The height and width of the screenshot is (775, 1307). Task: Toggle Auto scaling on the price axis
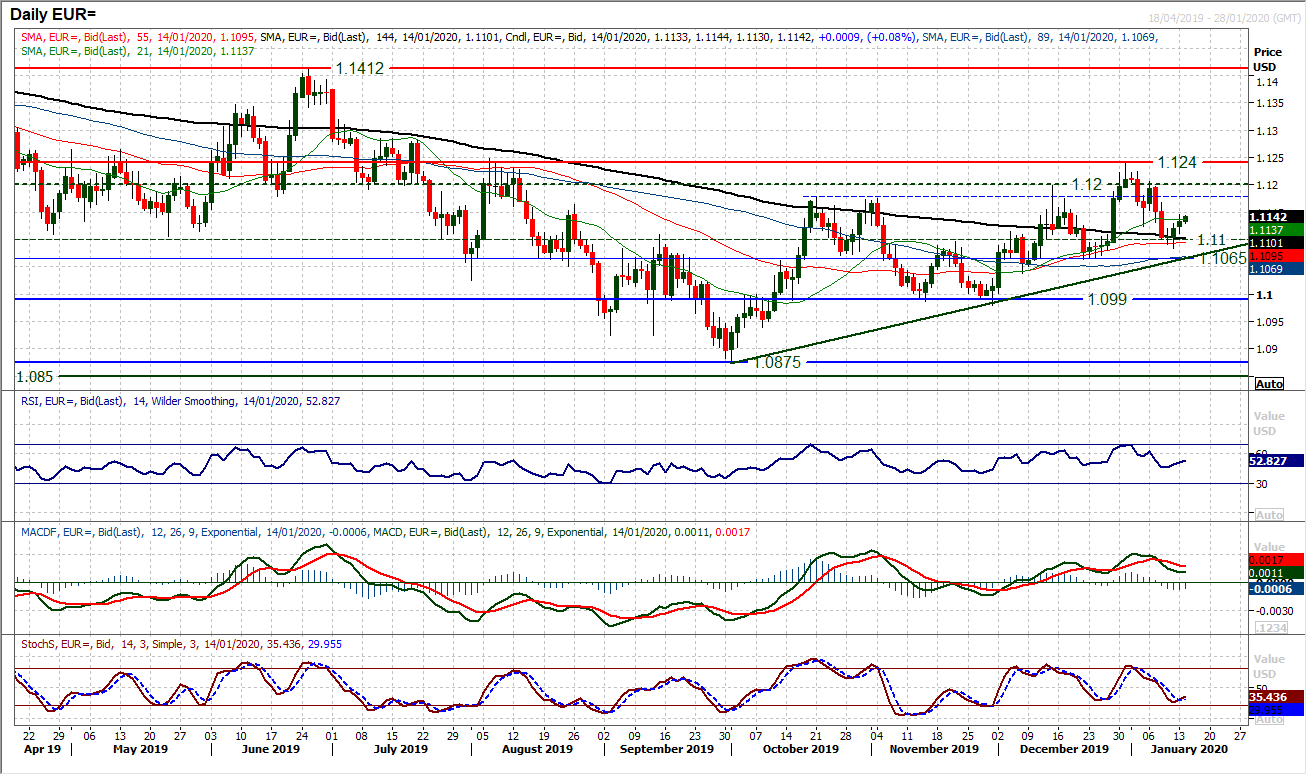coord(1267,383)
